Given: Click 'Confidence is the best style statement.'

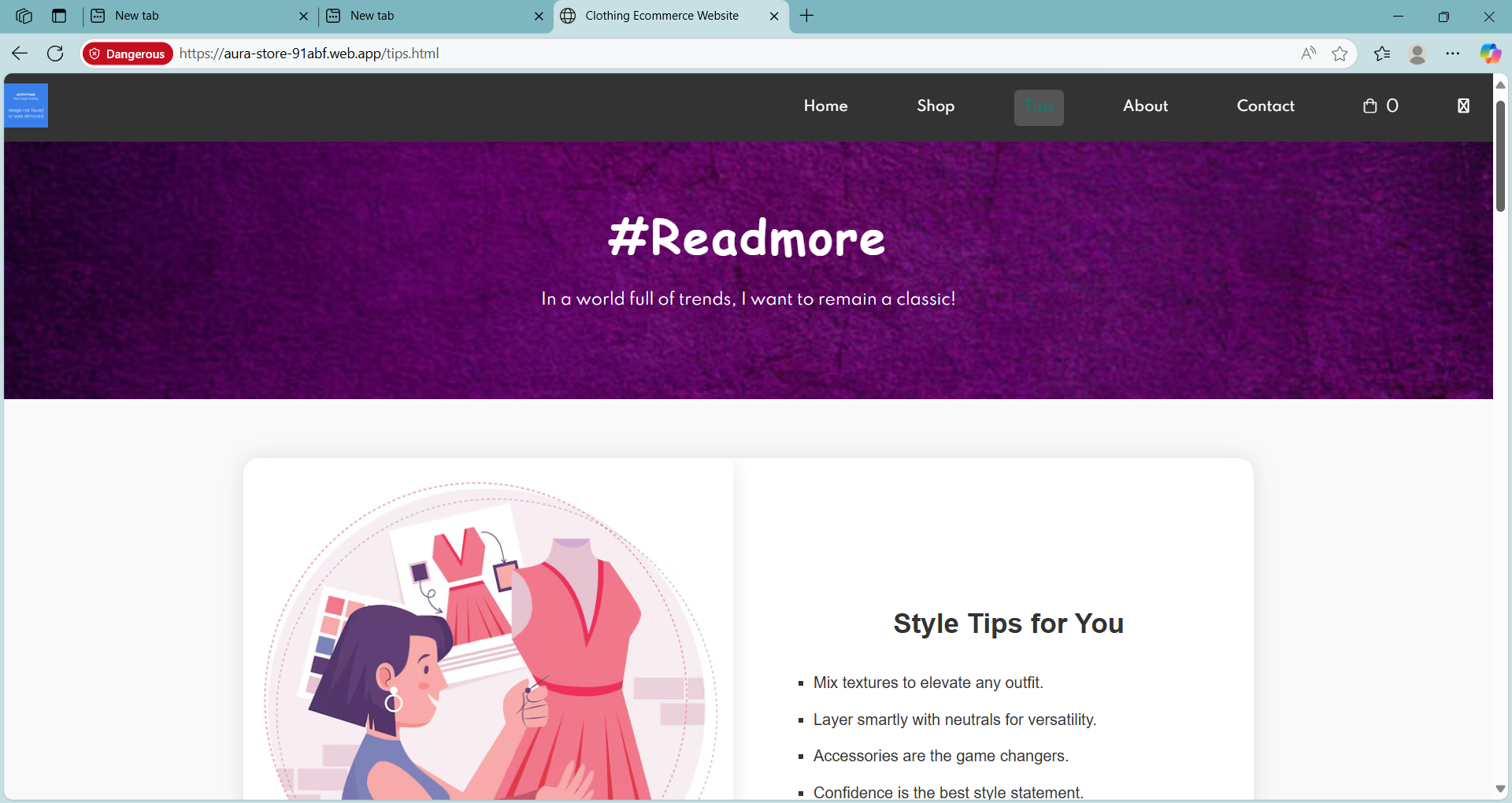Looking at the screenshot, I should coord(948,792).
